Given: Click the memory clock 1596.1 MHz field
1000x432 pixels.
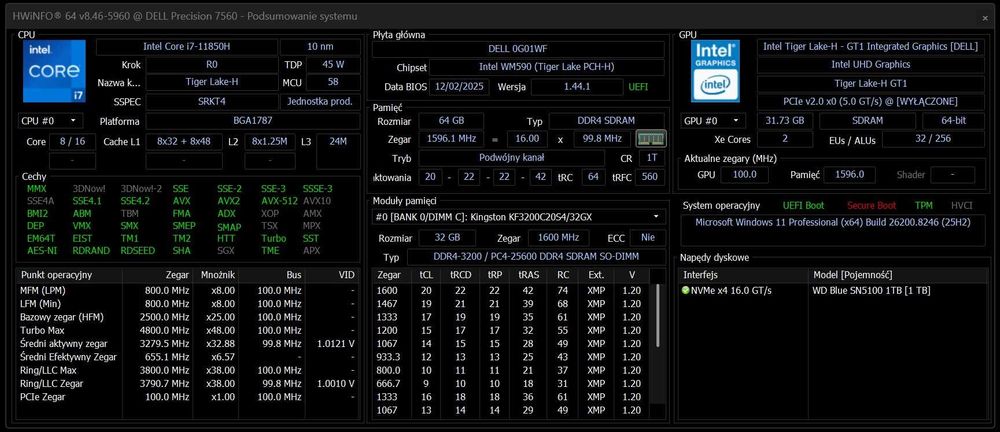Looking at the screenshot, I should tap(451, 138).
